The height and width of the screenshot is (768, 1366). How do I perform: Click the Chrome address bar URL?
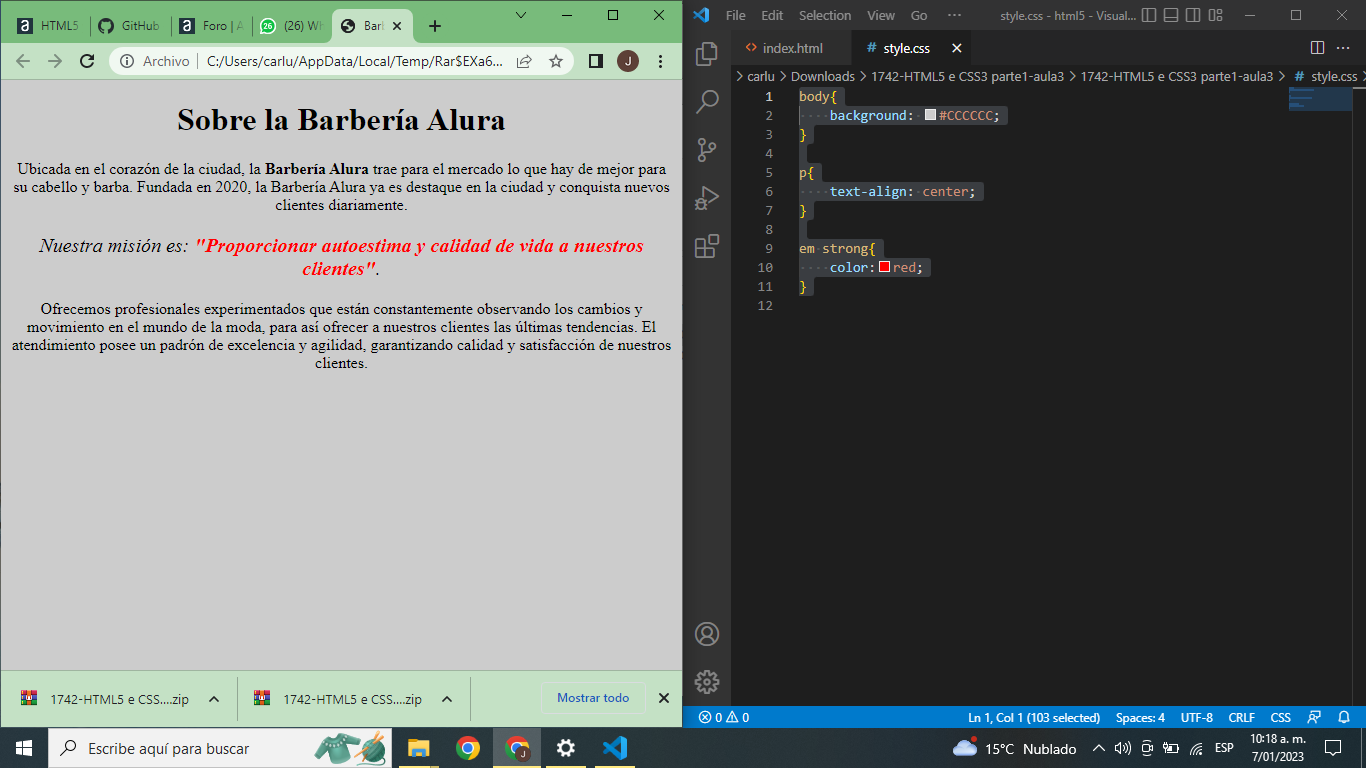tap(355, 61)
